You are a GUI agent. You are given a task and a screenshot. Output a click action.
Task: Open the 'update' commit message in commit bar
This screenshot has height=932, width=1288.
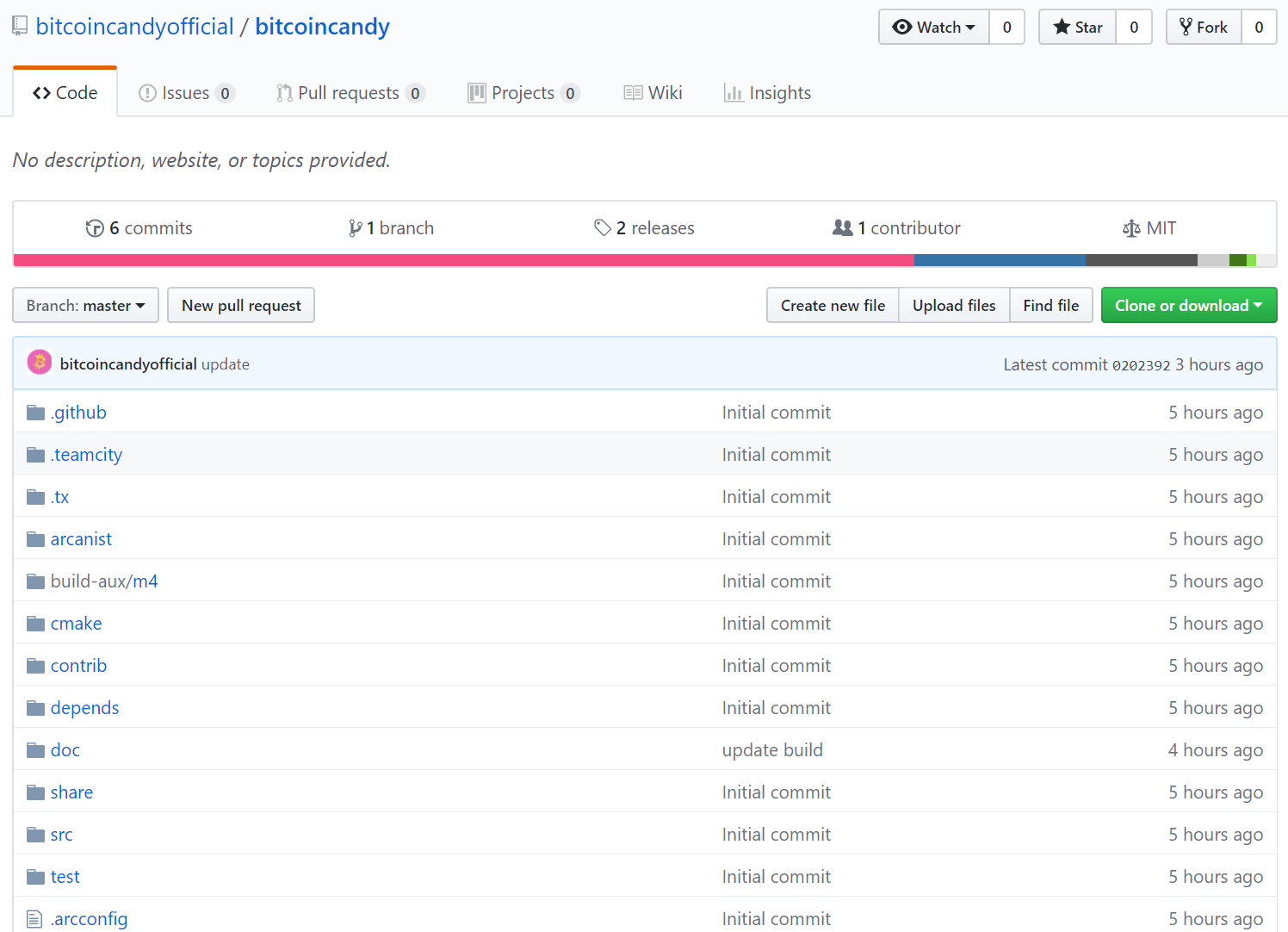tap(226, 364)
